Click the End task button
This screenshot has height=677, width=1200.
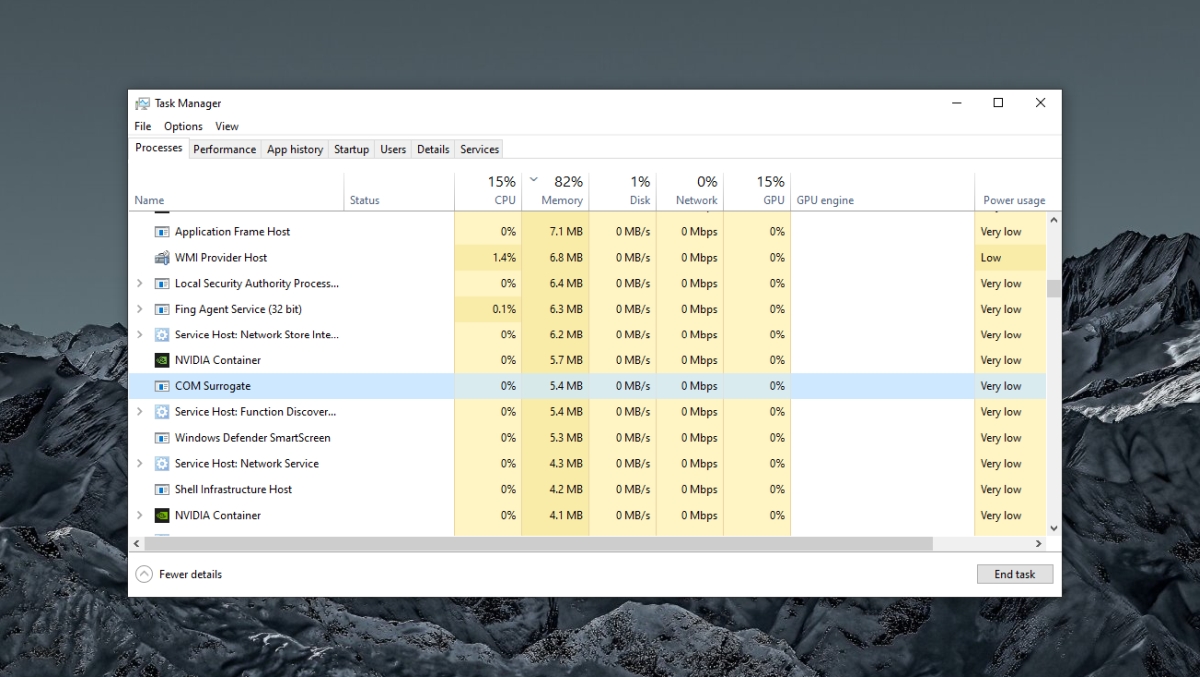1015,574
